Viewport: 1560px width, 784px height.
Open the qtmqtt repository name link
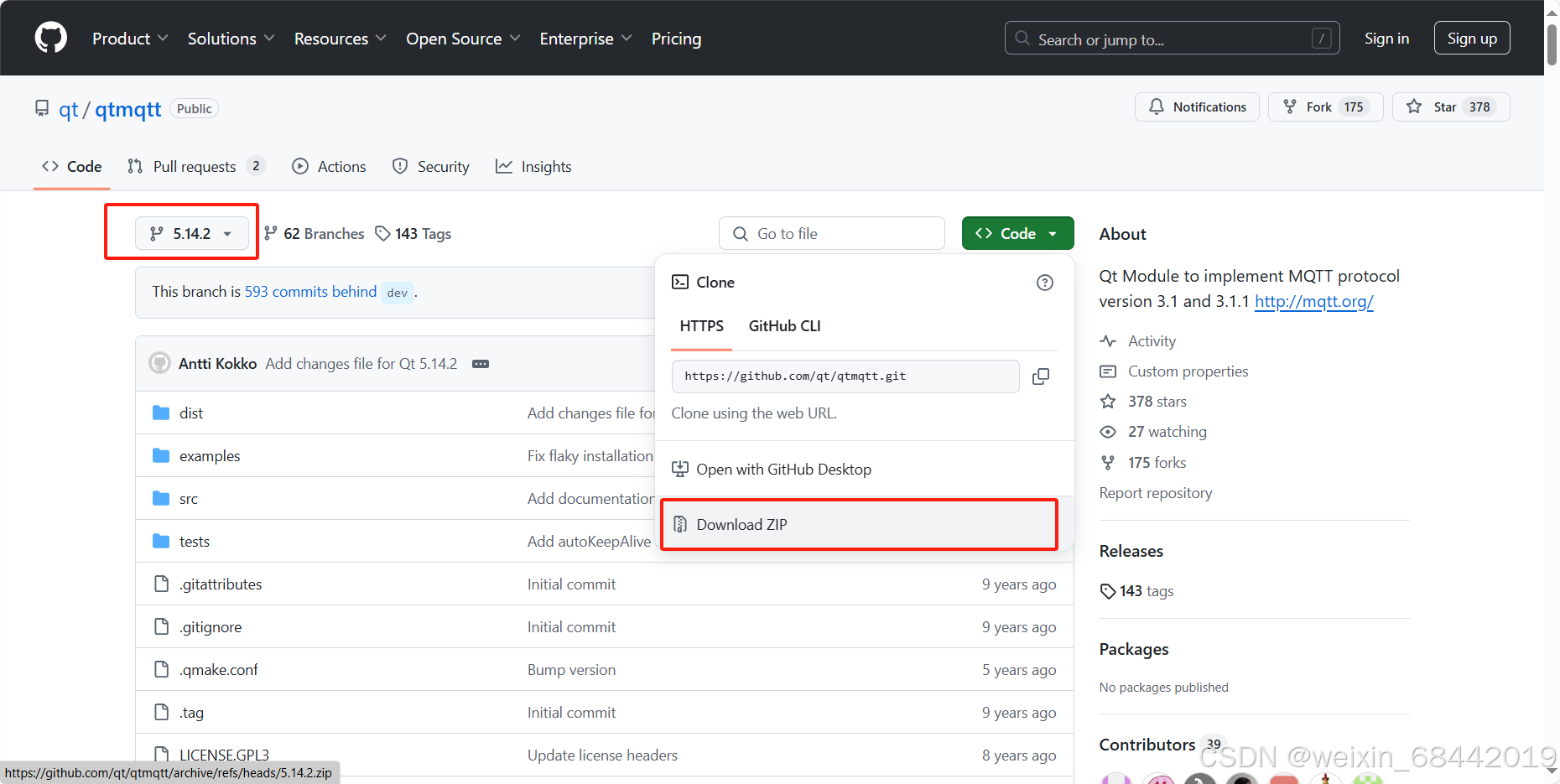[x=127, y=109]
